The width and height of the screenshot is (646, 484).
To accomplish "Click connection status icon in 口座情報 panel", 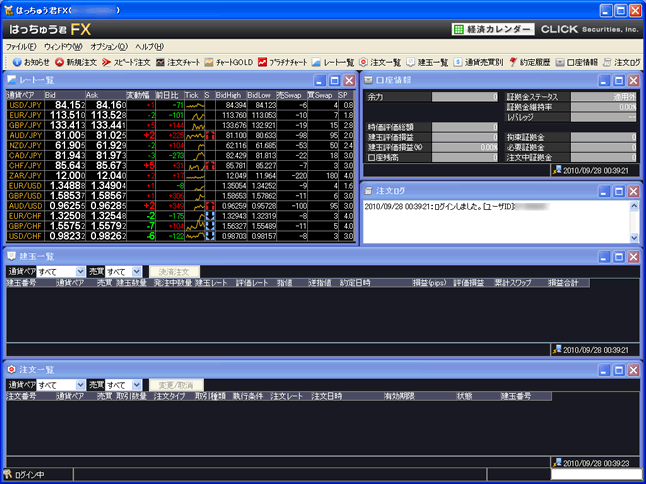I will (557, 170).
